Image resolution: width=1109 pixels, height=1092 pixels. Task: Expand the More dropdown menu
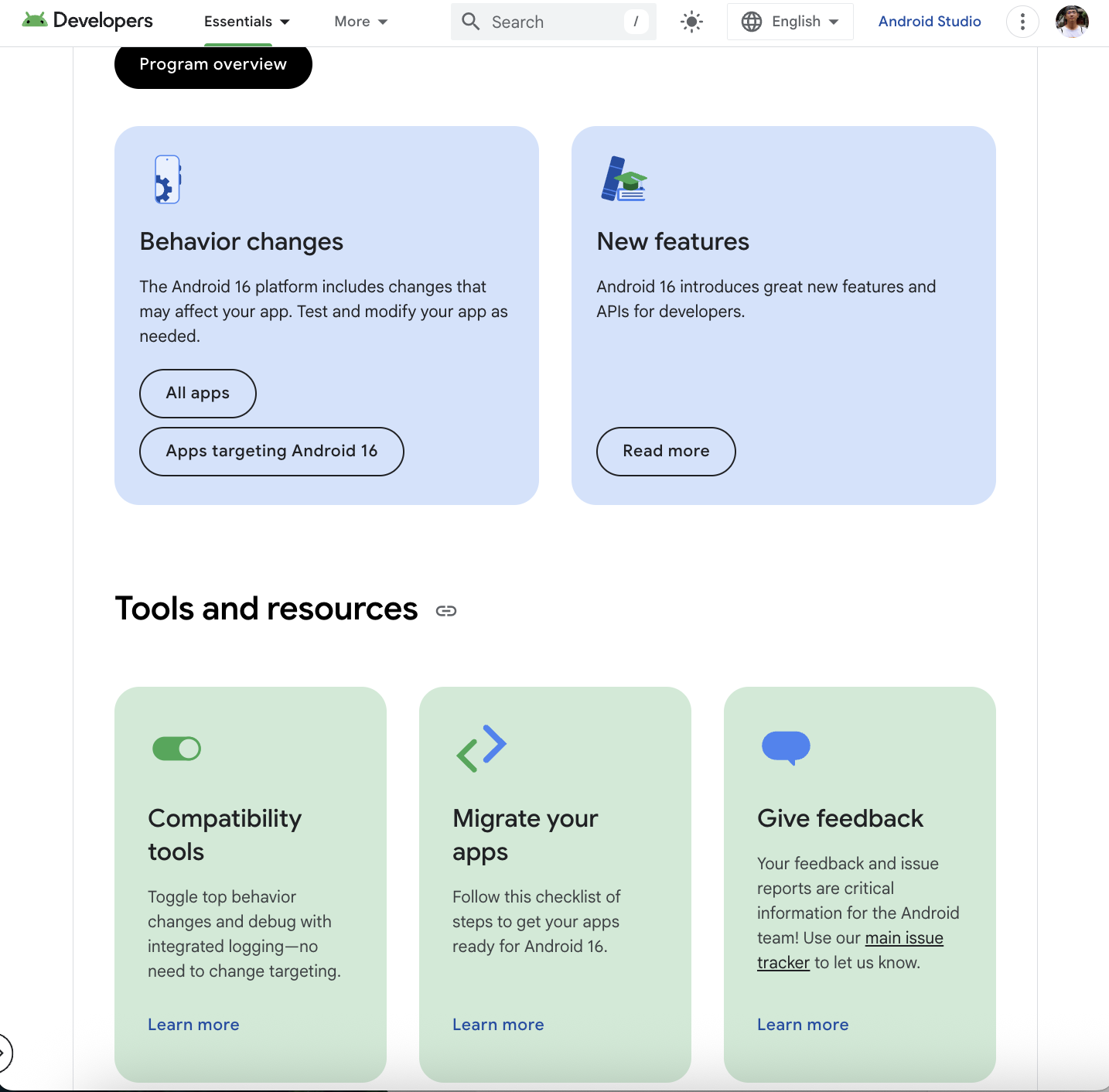360,22
